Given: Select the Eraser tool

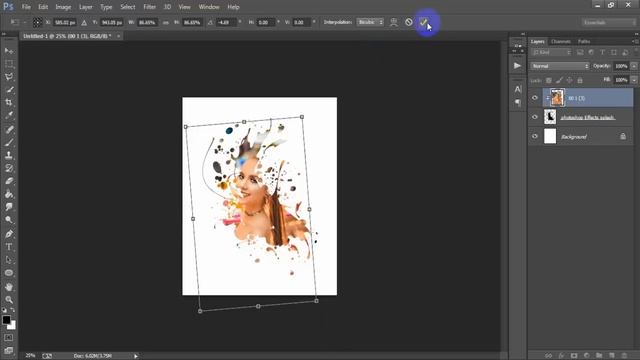Looking at the screenshot, I should (x=9, y=181).
